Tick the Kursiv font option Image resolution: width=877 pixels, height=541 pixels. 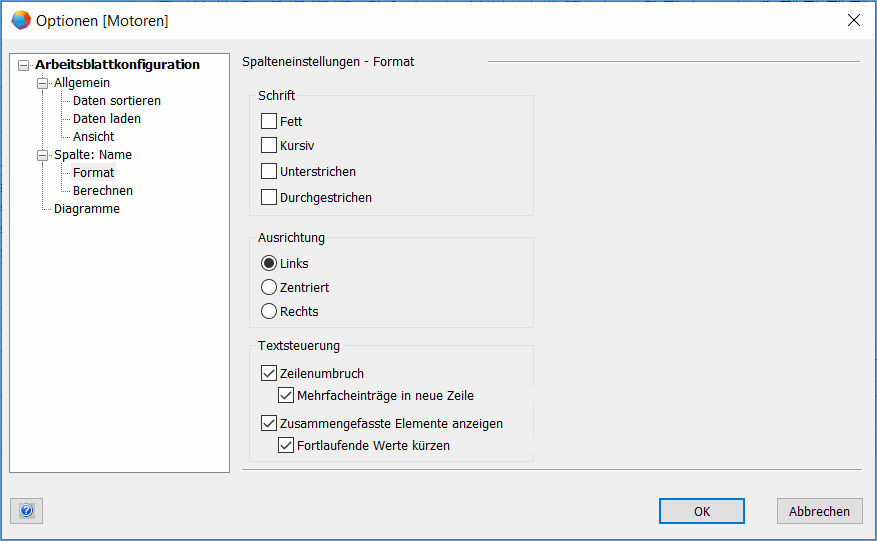269,146
